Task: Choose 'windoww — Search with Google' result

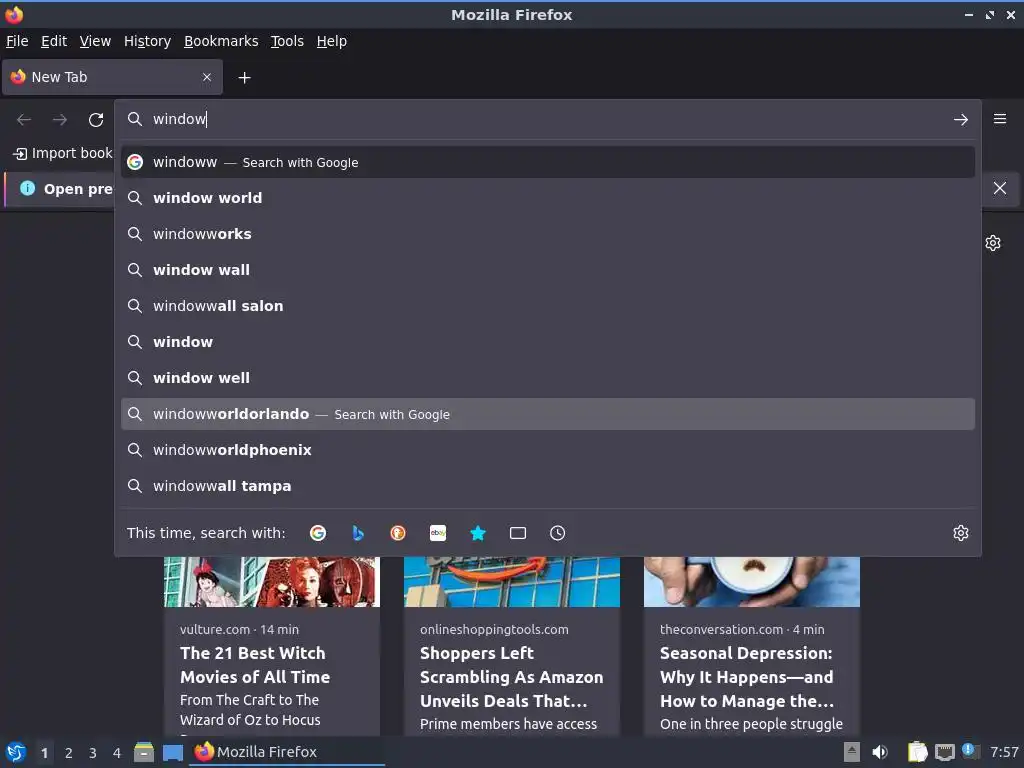Action: point(548,162)
